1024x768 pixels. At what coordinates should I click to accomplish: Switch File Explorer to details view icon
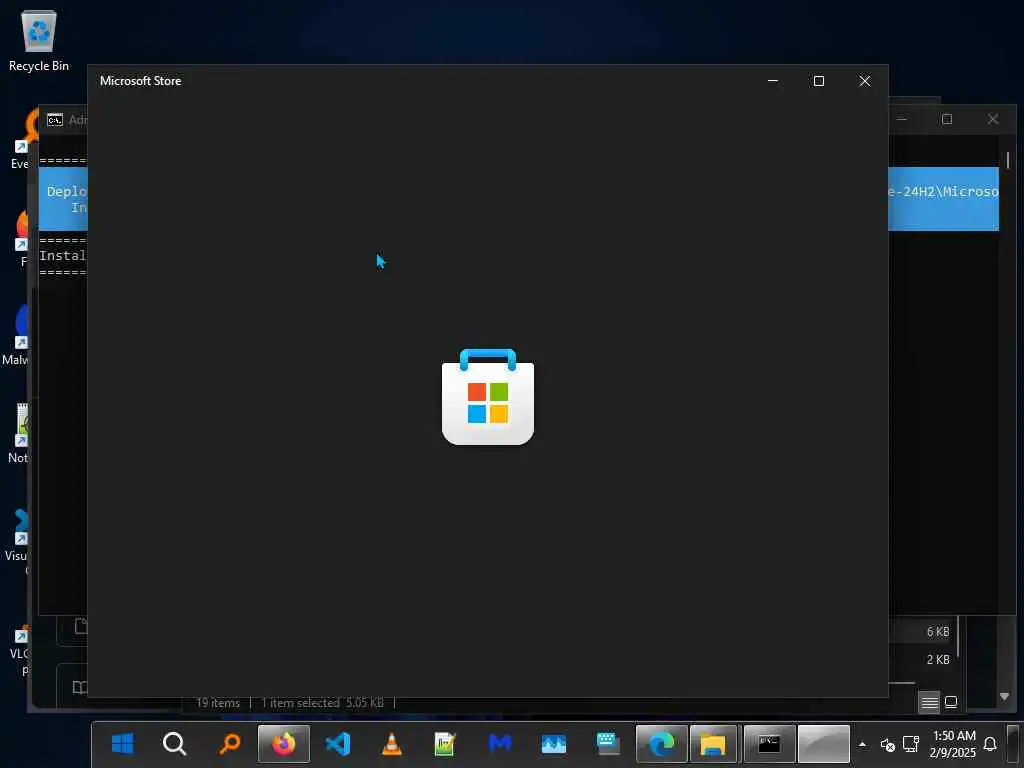click(x=929, y=703)
